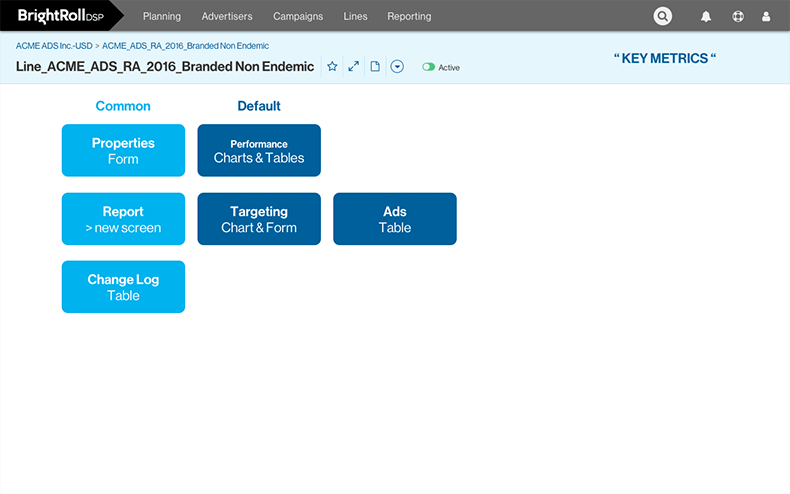Click the ACME ADS Inc.-USD breadcrumb link

pyautogui.click(x=53, y=46)
